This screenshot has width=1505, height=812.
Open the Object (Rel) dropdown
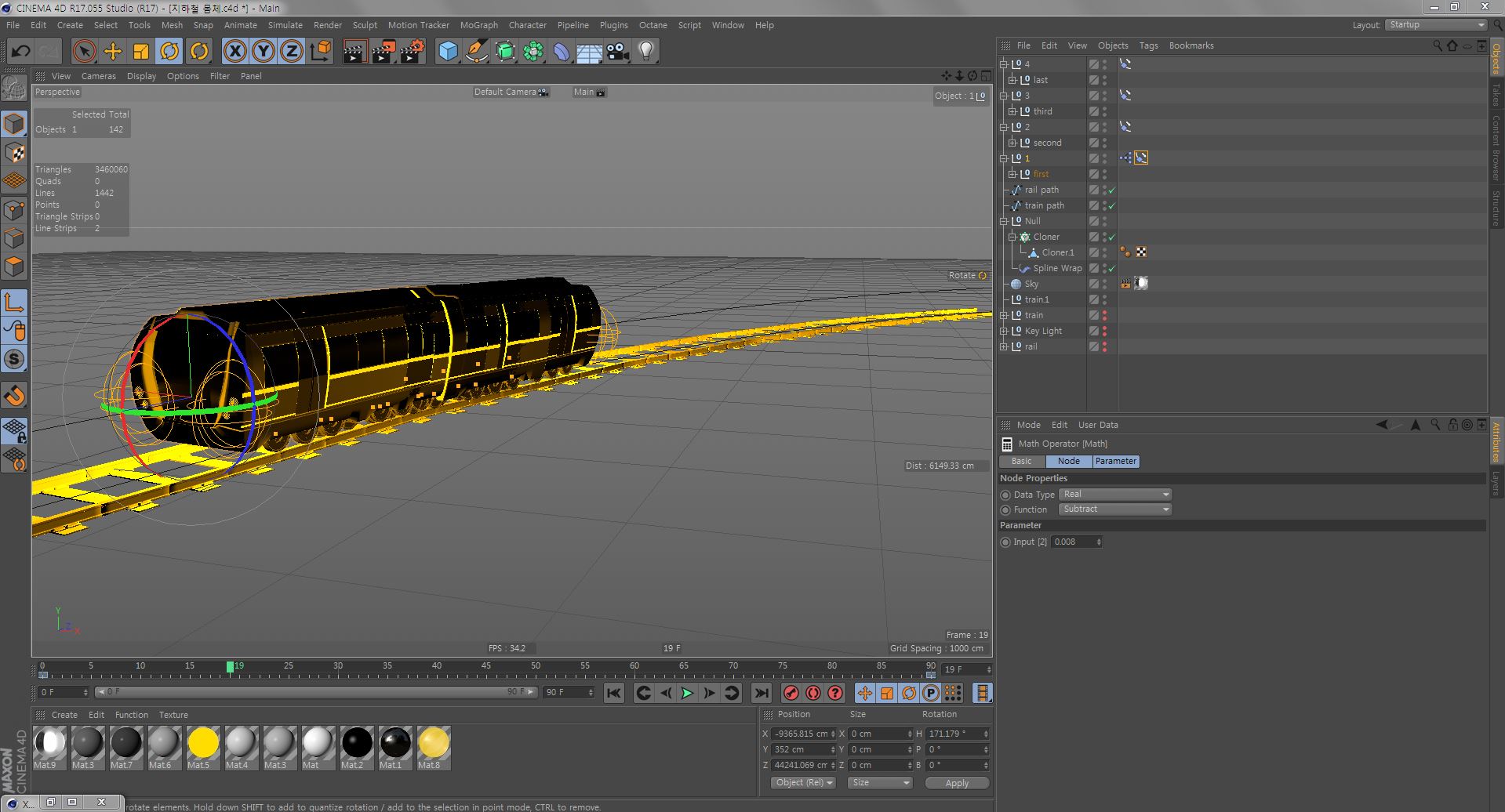pos(804,783)
